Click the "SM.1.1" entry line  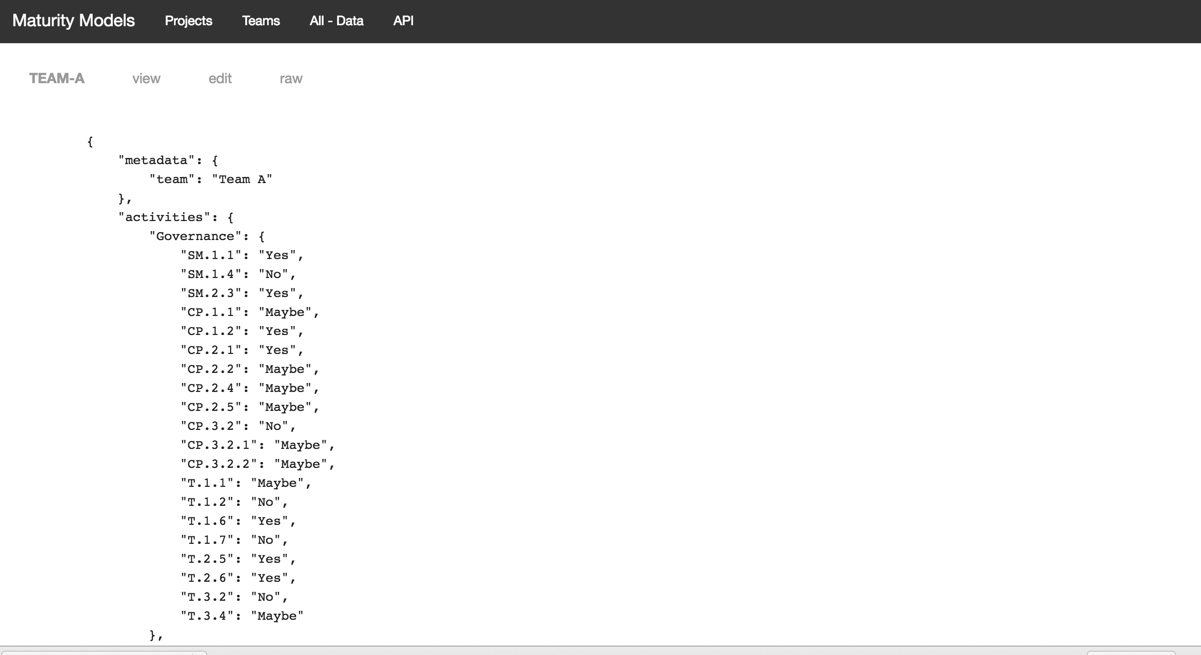(x=241, y=255)
